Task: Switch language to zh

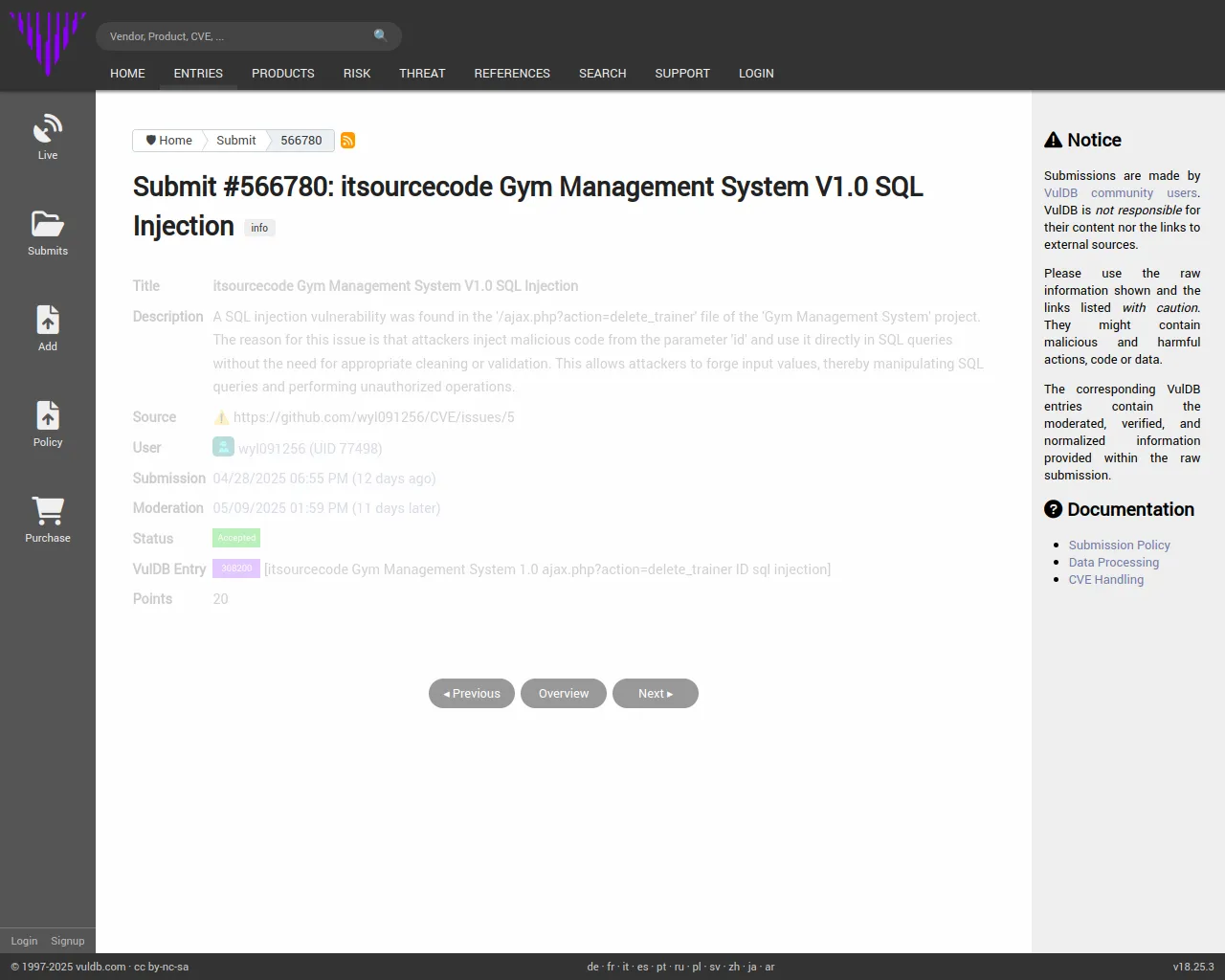Action: coord(734,967)
